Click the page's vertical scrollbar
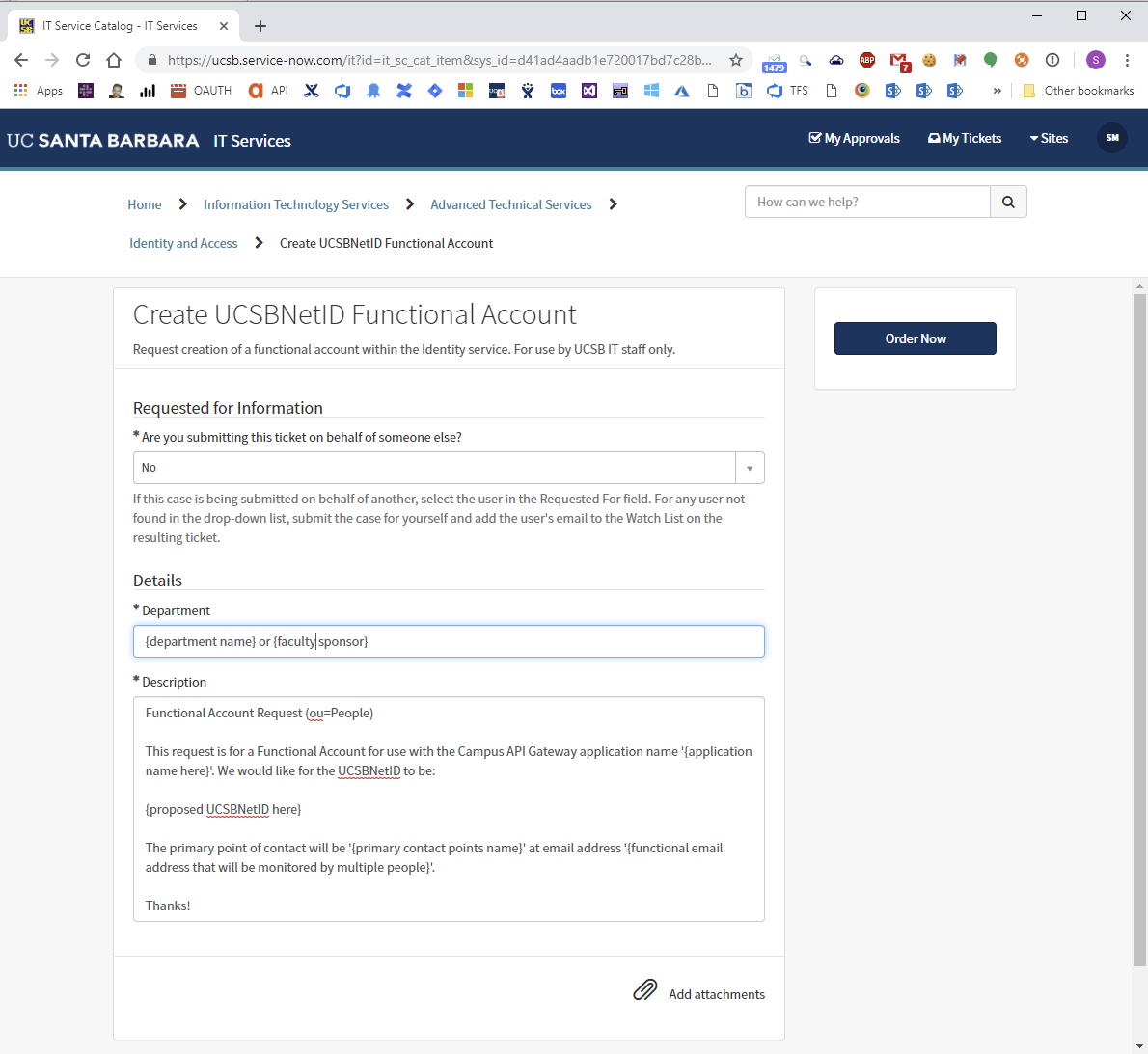This screenshot has width=1148, height=1054. [1139, 627]
